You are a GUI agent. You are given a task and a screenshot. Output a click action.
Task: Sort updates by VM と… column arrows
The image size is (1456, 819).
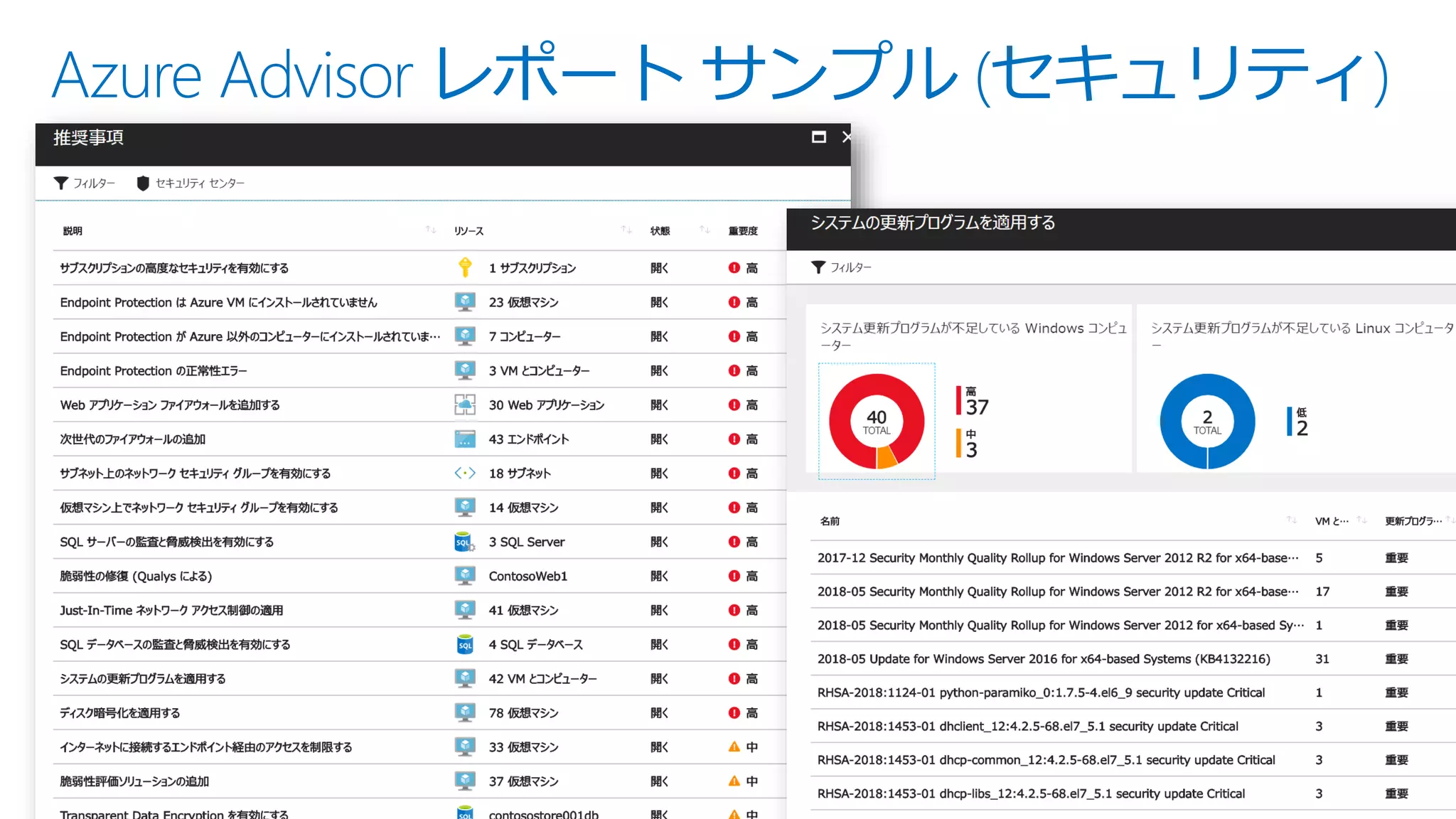[x=1361, y=520]
